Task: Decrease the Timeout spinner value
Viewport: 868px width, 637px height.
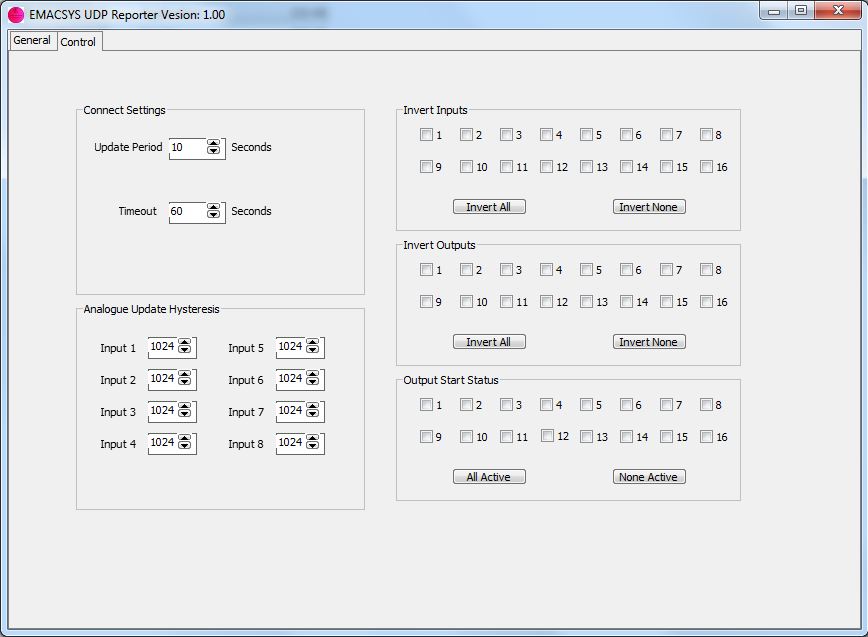Action: (213, 215)
